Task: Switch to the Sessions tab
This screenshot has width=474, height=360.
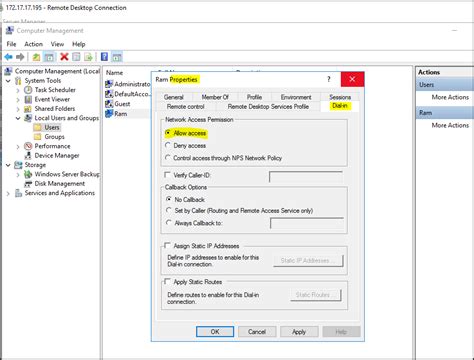Action: tap(340, 97)
